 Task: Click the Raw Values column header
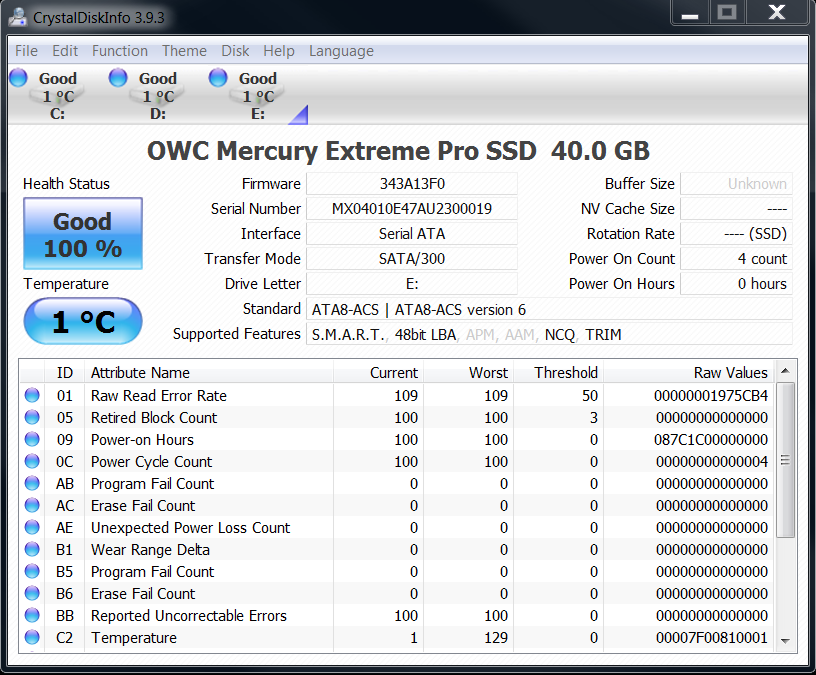pos(730,372)
